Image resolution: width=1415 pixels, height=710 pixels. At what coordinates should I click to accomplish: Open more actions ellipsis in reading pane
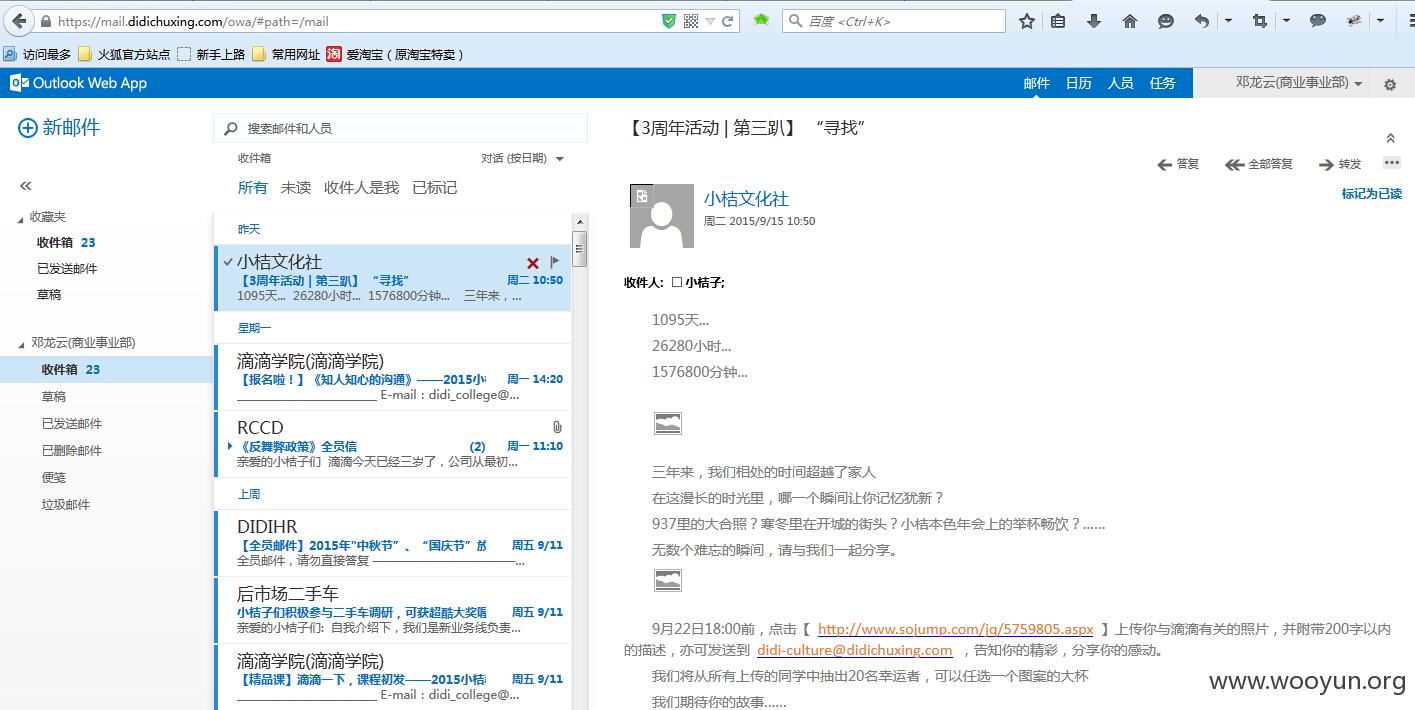point(1391,163)
